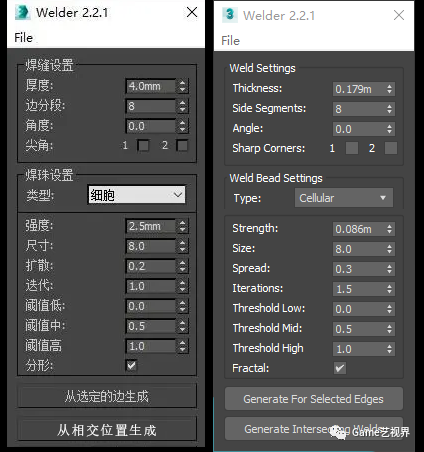
Task: Click the Thickness field showing 0.179m
Action: coord(359,89)
